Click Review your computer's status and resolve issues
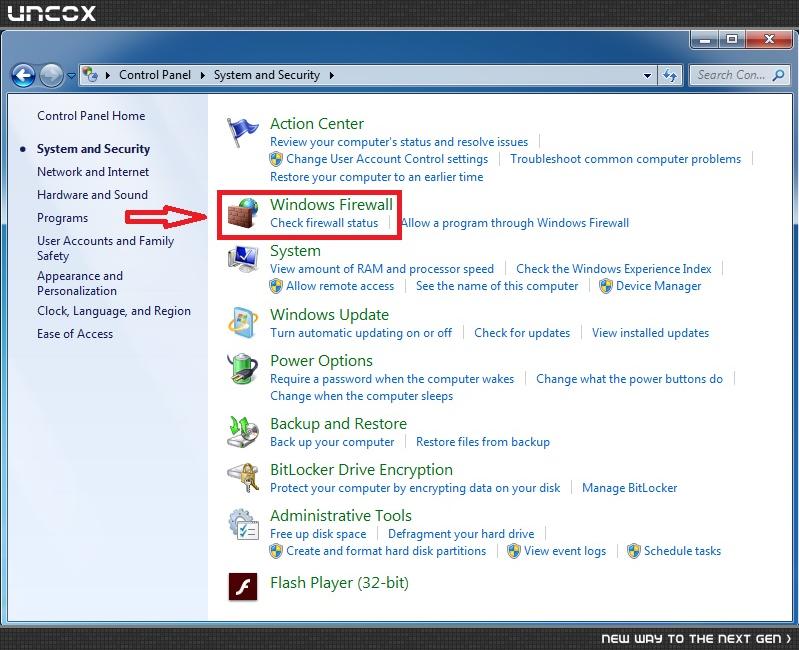 [399, 142]
